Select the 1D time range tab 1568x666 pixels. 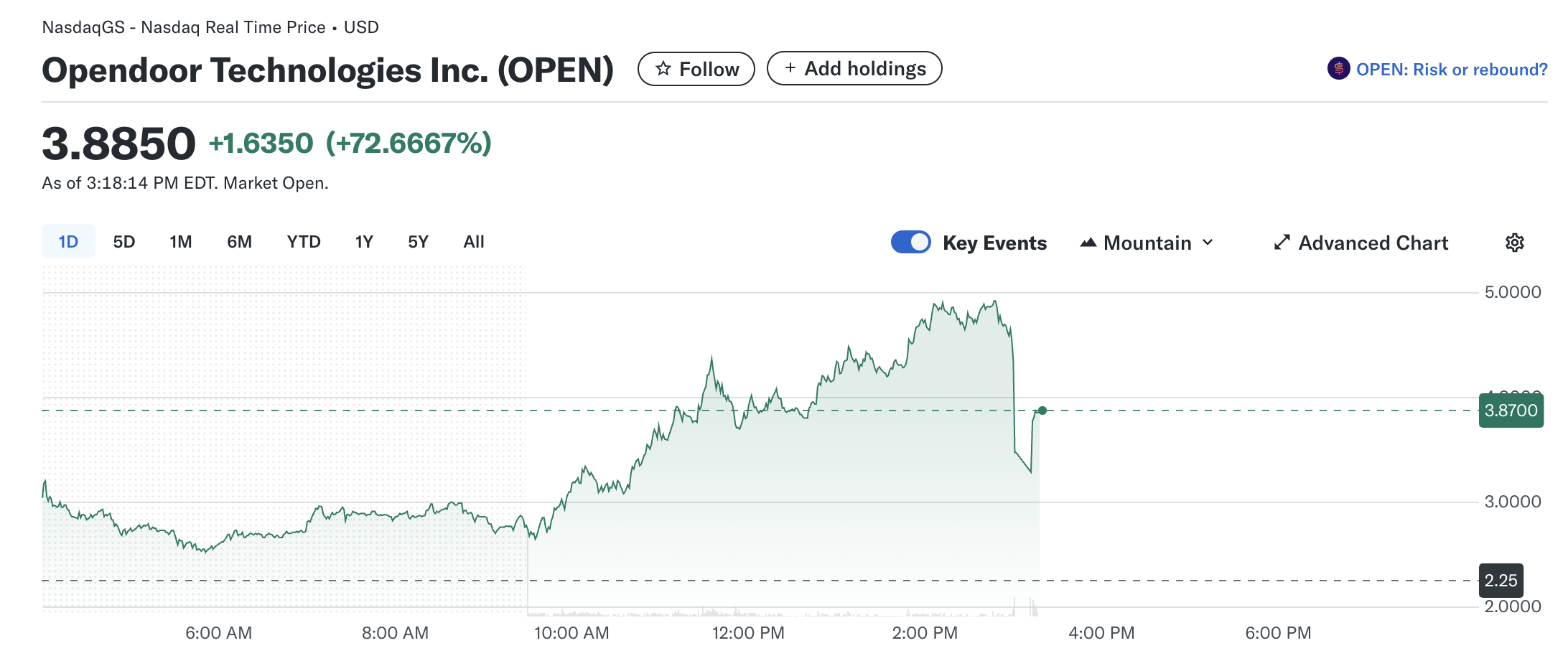pos(68,242)
